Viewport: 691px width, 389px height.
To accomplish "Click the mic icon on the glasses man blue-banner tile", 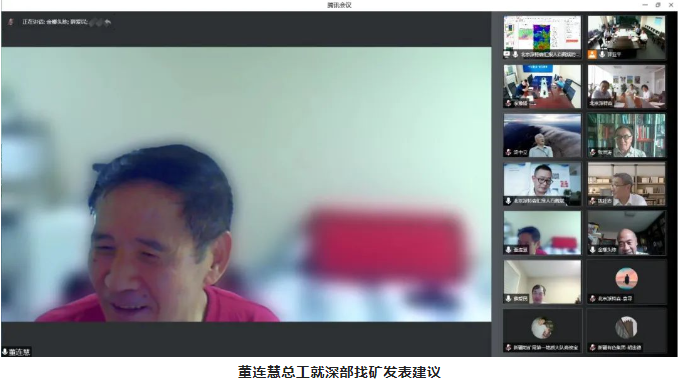I will tap(509, 201).
